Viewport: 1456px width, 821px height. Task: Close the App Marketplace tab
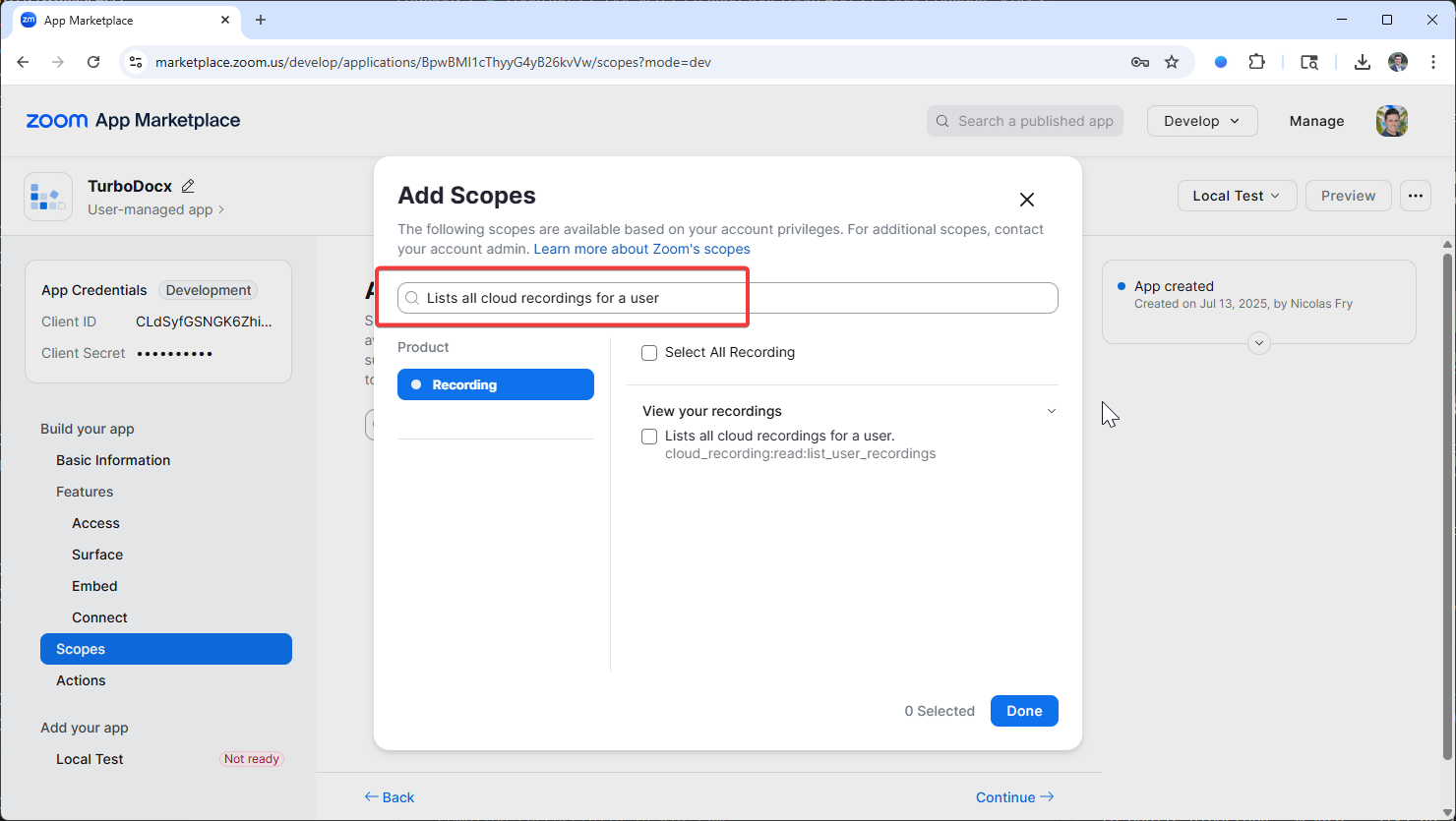[x=225, y=20]
